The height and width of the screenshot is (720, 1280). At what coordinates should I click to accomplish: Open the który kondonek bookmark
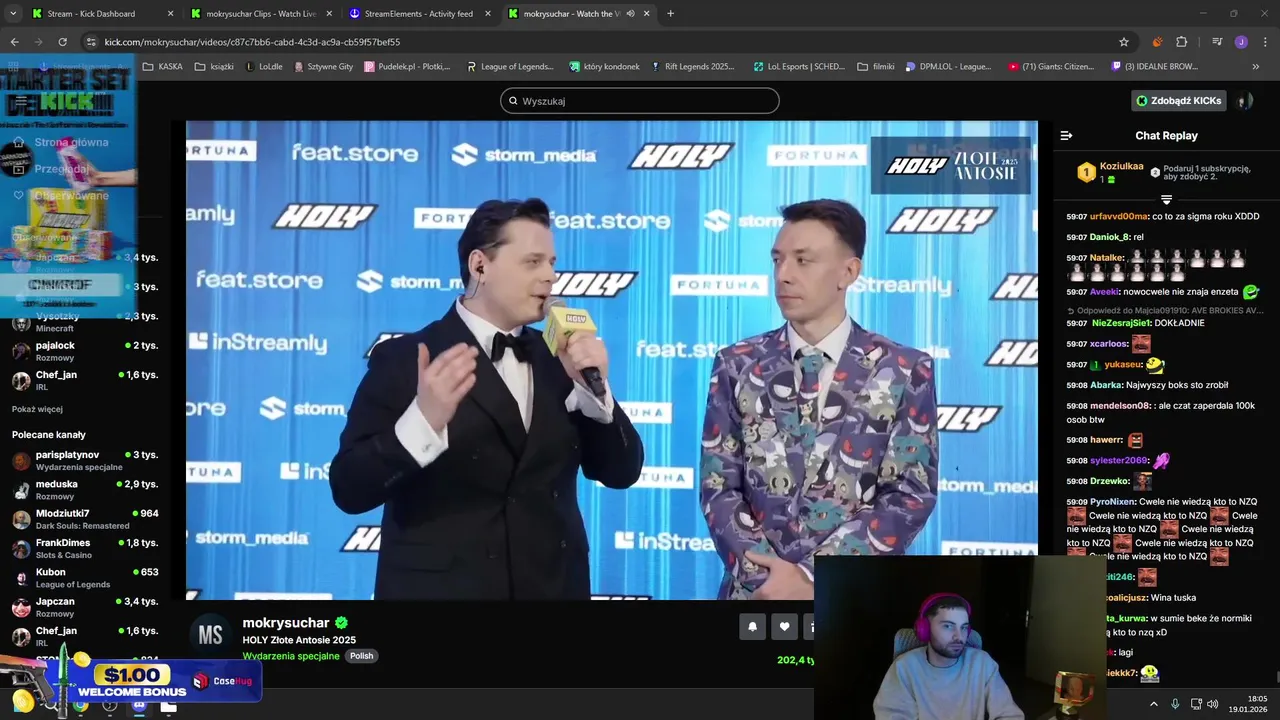coord(604,67)
